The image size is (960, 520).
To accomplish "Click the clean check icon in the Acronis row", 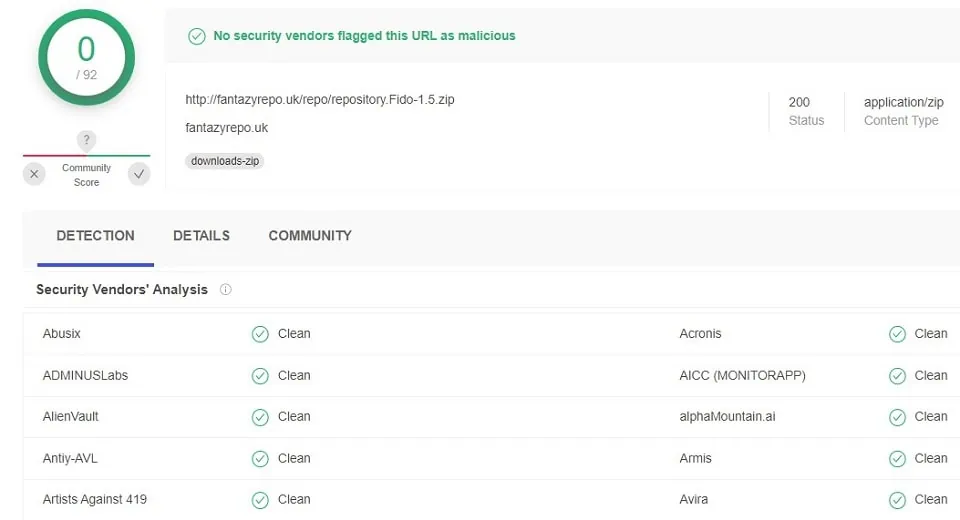I will point(898,334).
